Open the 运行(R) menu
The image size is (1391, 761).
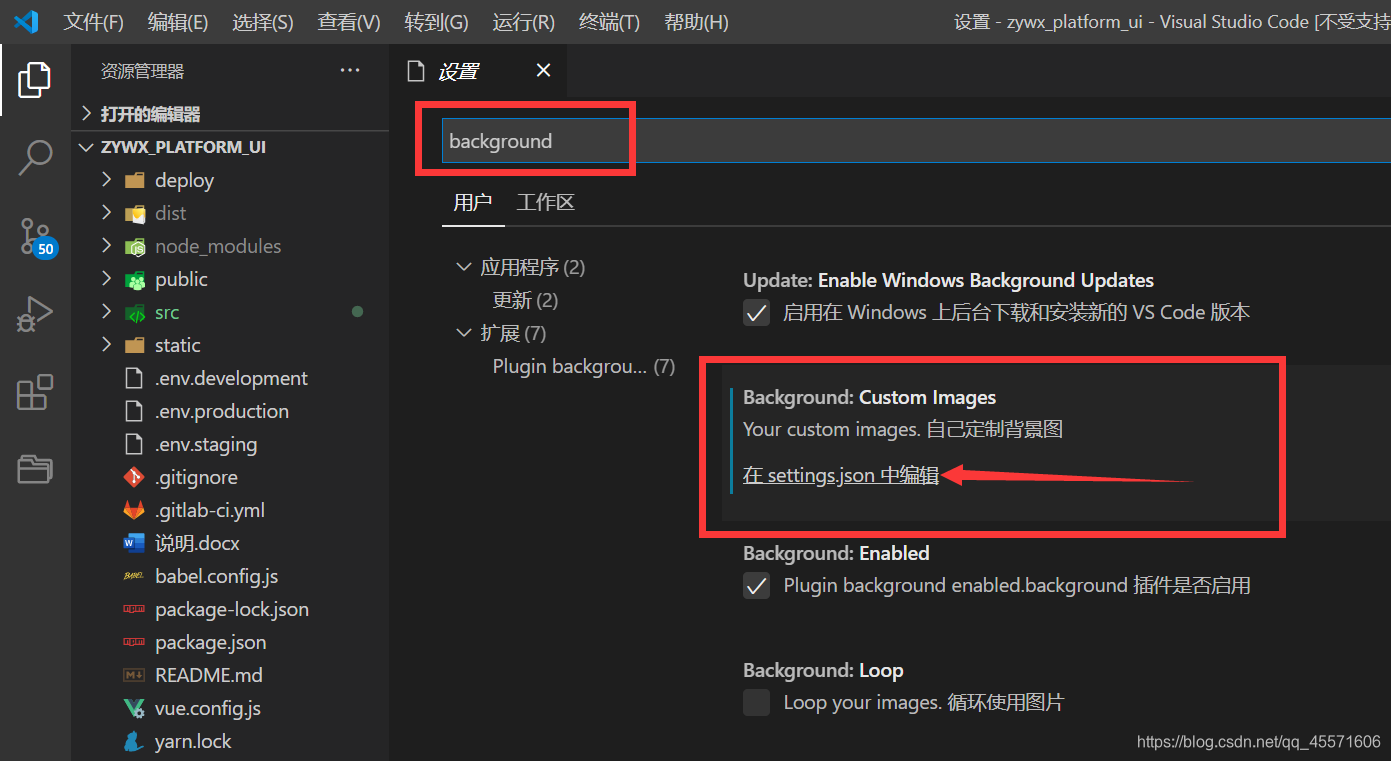click(x=524, y=22)
